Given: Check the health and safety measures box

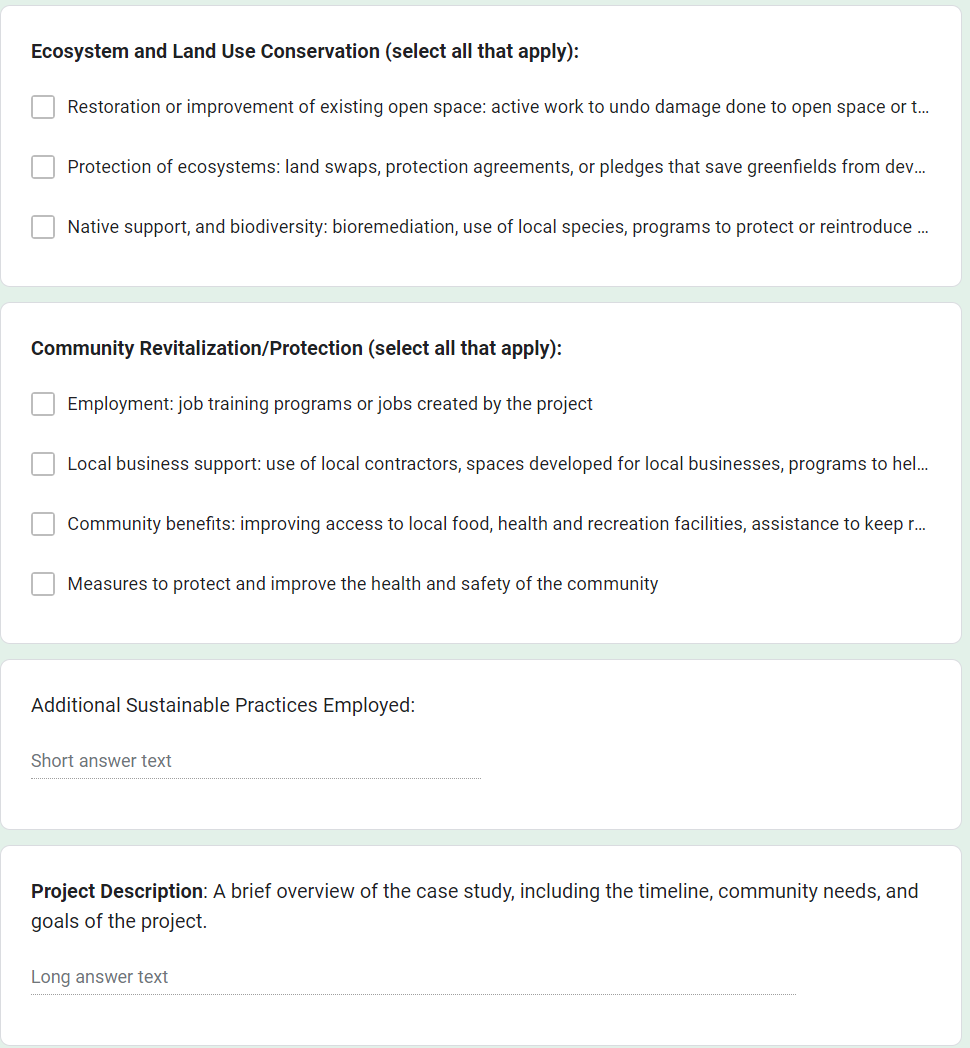Looking at the screenshot, I should click(43, 584).
